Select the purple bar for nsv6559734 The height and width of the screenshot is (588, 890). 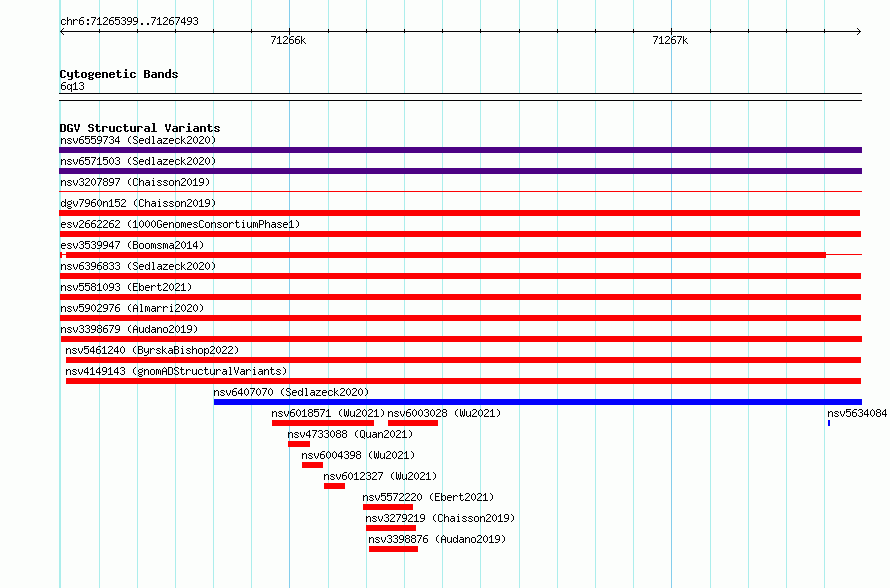pos(460,150)
